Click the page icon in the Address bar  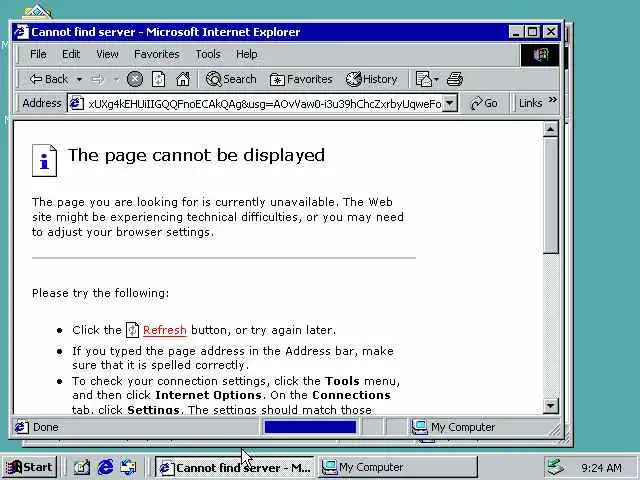coord(77,104)
